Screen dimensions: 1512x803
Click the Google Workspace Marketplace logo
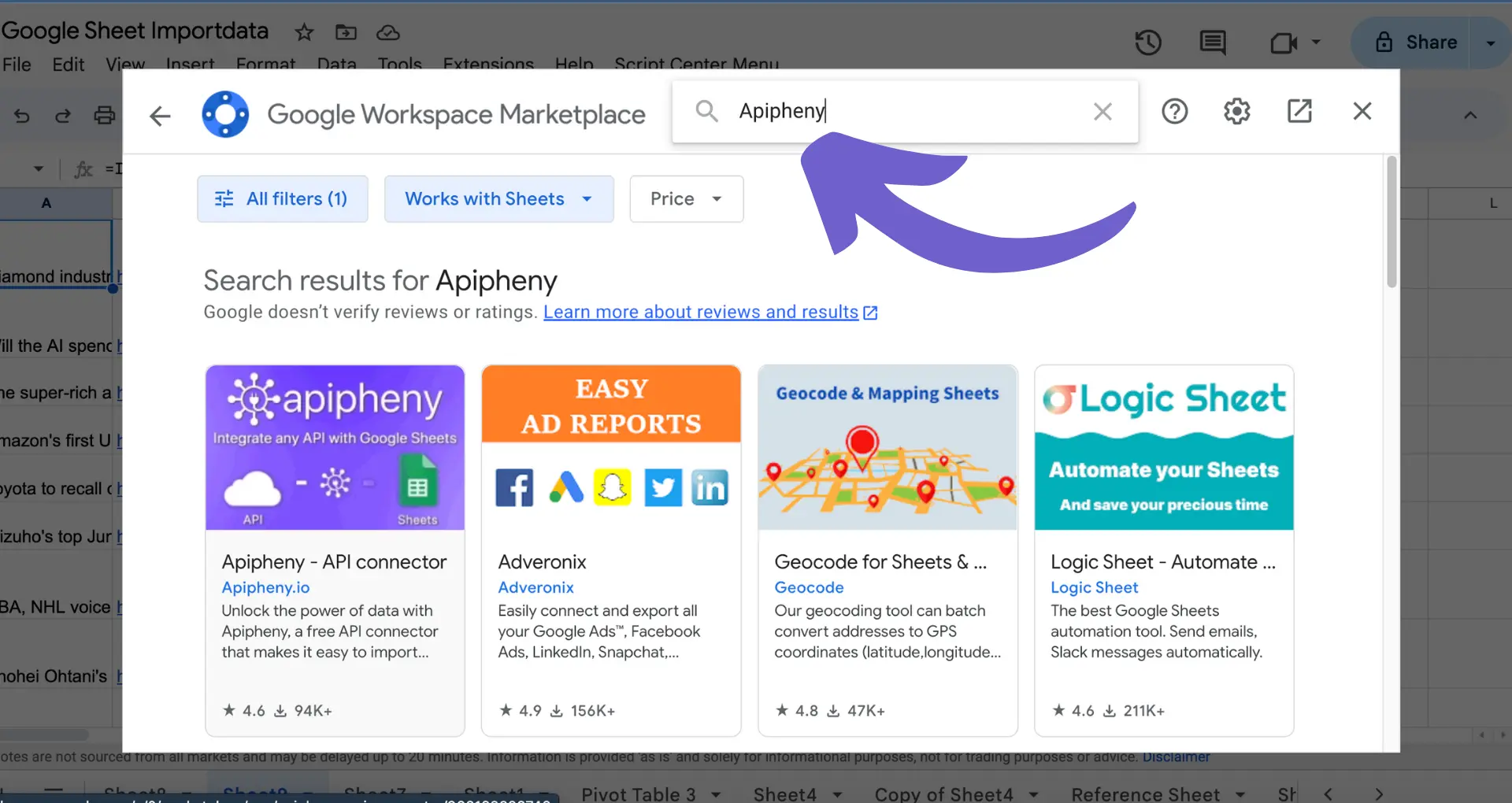click(x=225, y=114)
